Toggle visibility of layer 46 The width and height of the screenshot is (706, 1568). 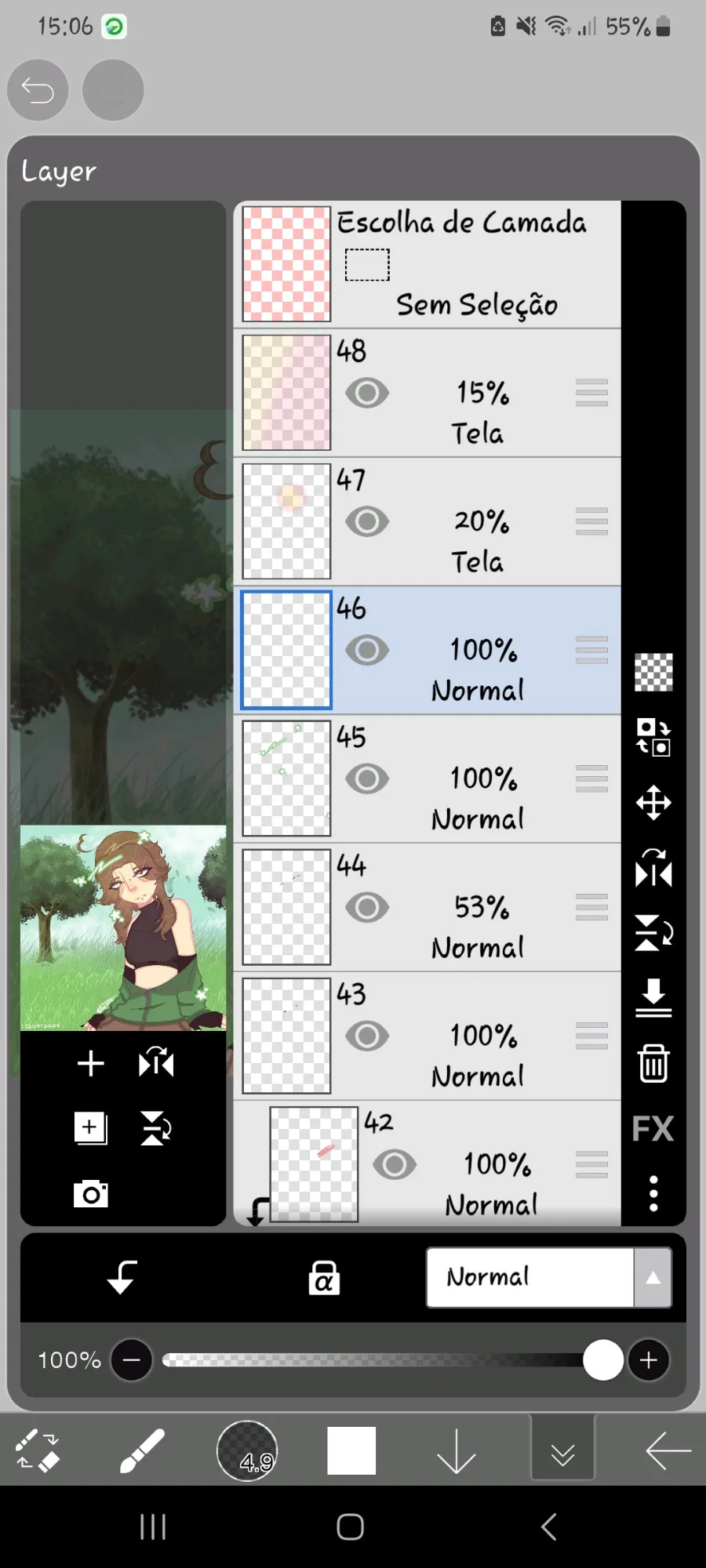367,650
